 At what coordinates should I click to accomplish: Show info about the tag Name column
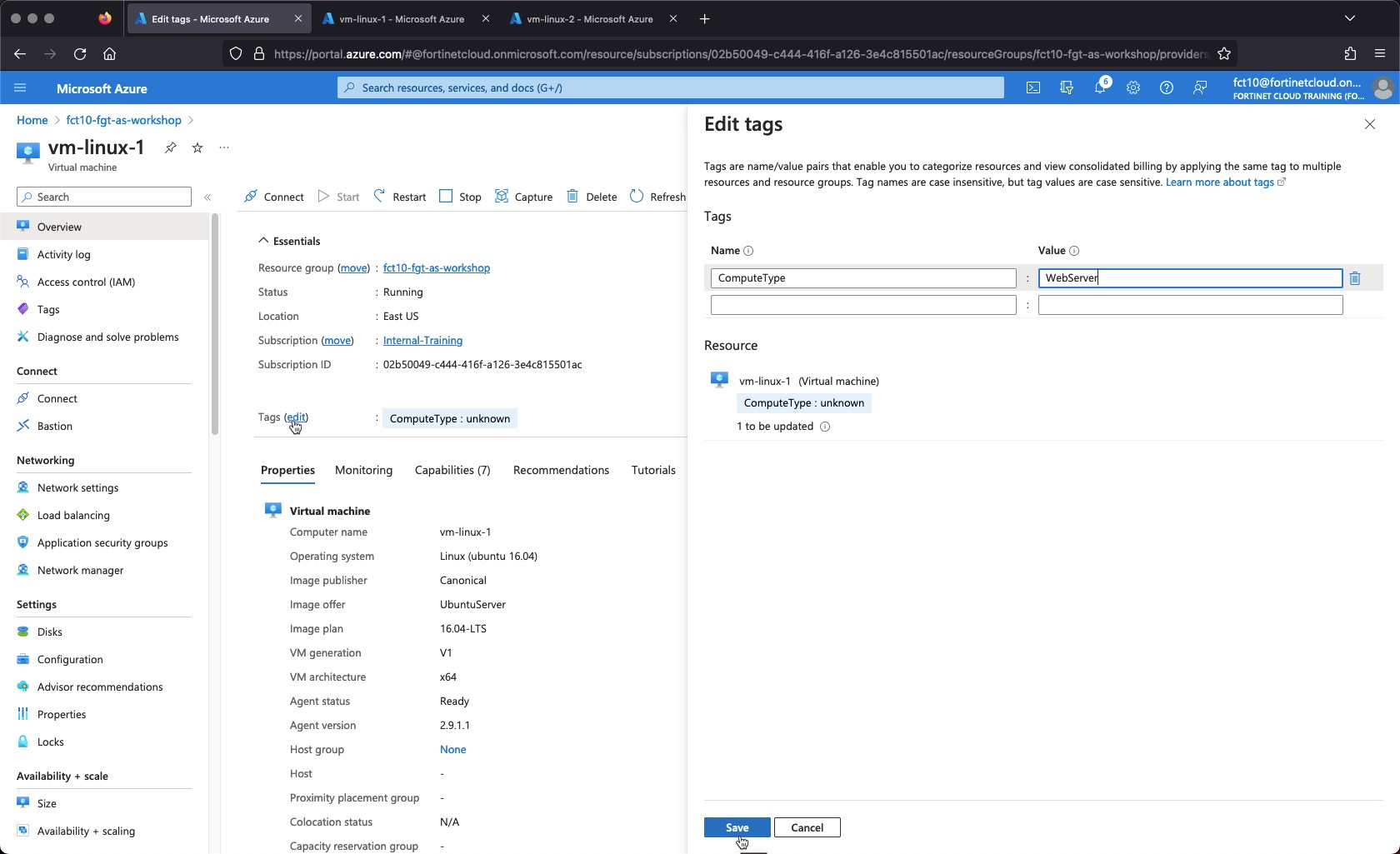[748, 251]
